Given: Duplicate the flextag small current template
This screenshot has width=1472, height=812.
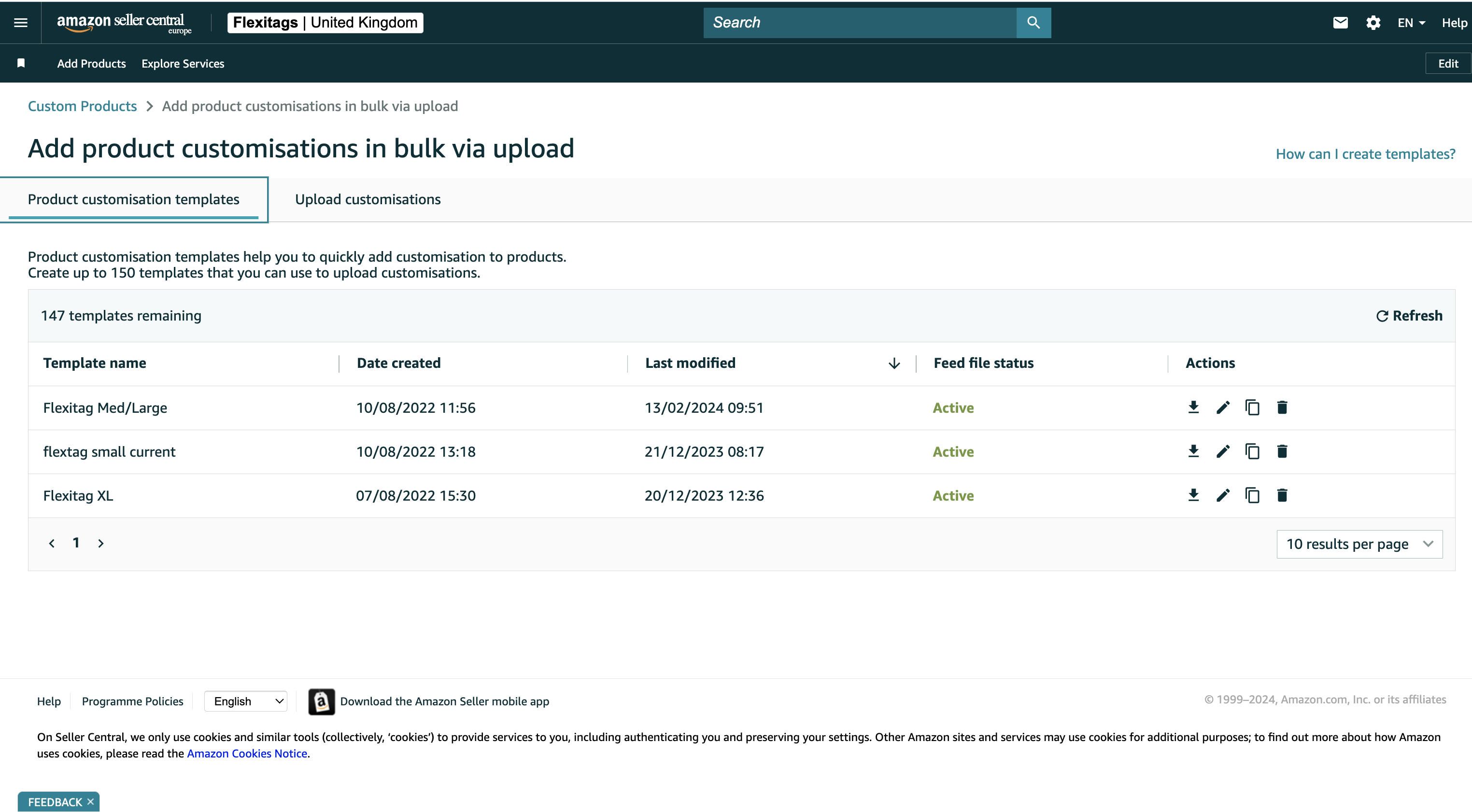Looking at the screenshot, I should click(x=1252, y=451).
